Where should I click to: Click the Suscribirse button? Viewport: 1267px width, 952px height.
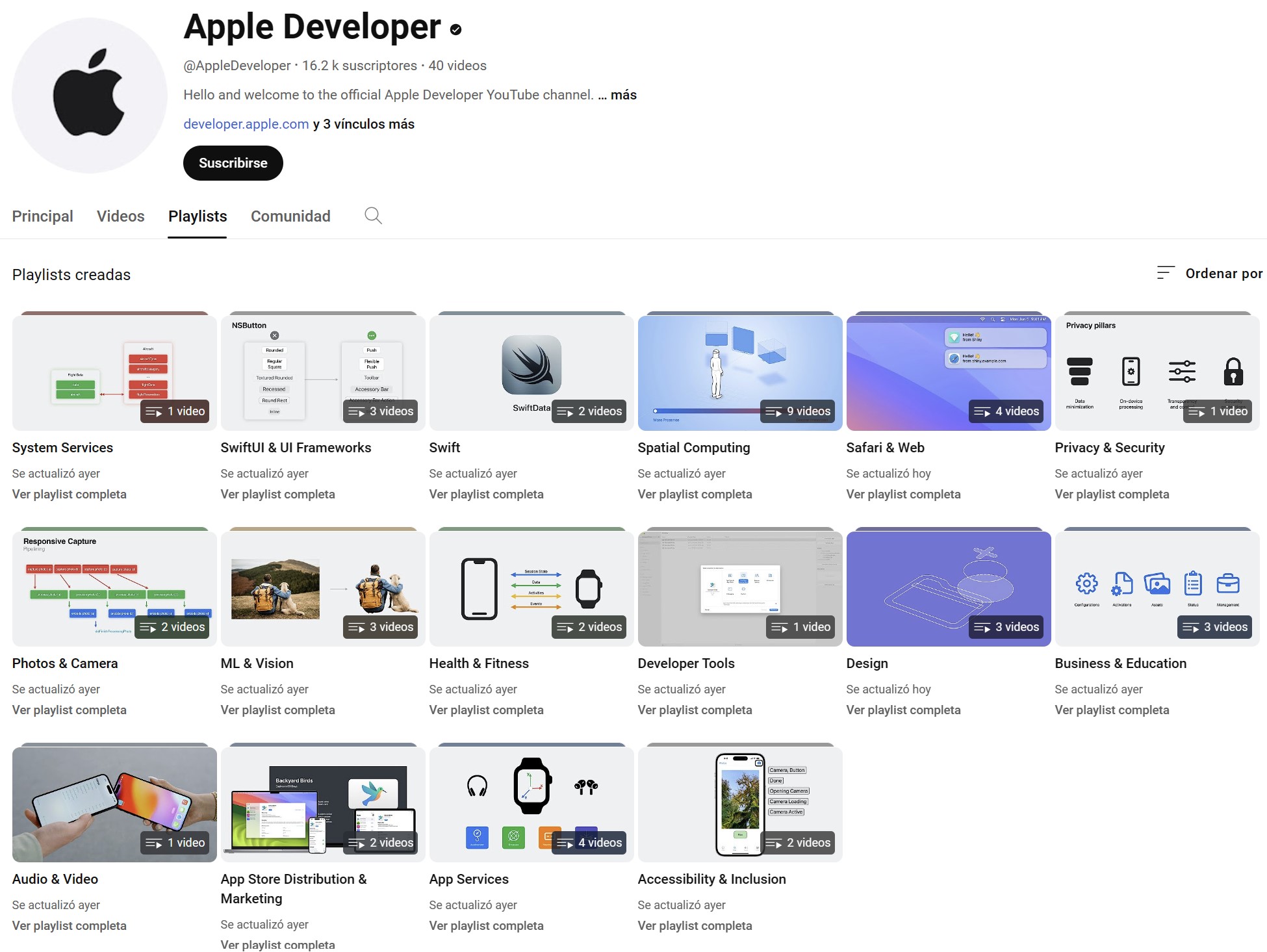(x=233, y=163)
